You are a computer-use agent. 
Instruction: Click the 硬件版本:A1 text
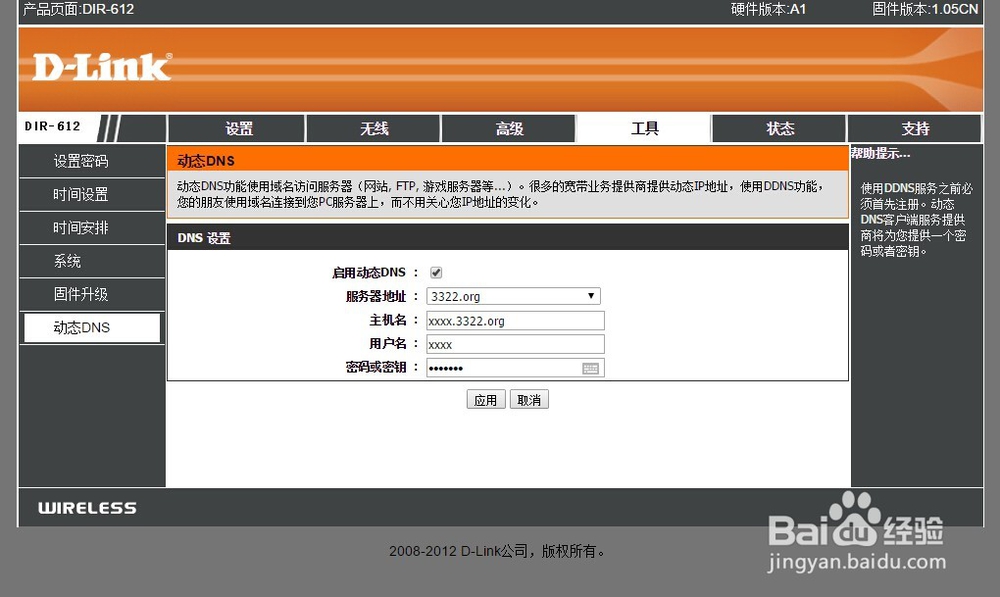(x=768, y=10)
